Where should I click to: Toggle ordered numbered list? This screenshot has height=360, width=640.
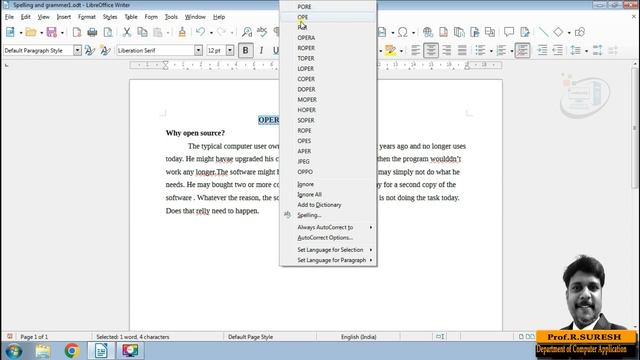(501, 50)
